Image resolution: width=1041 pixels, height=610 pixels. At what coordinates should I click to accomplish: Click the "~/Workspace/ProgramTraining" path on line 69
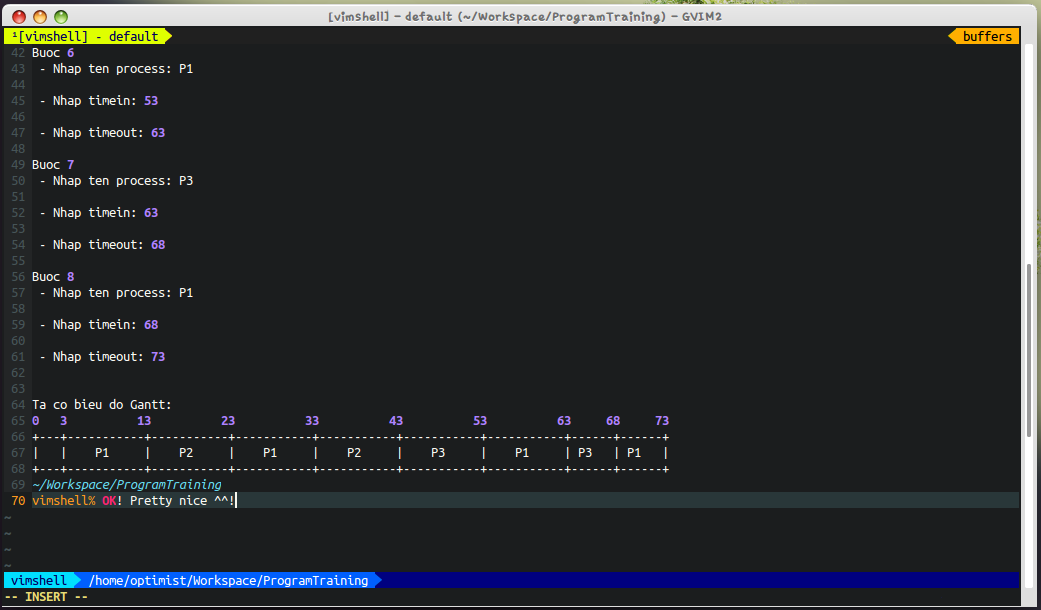click(x=126, y=485)
